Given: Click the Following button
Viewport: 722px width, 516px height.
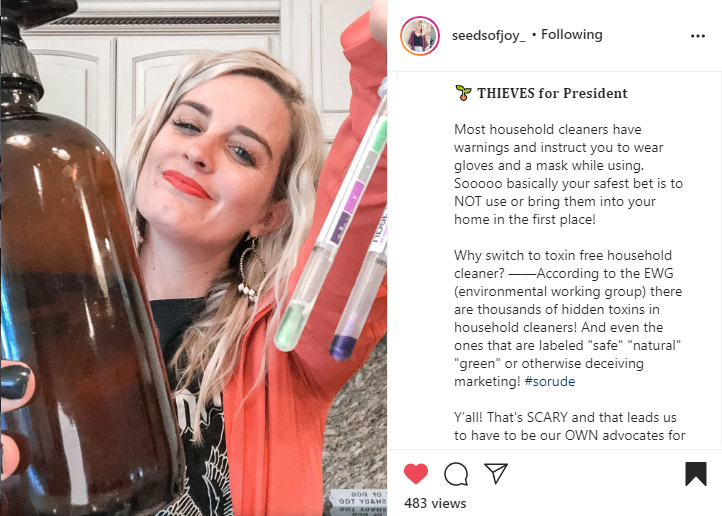Looking at the screenshot, I should pos(571,35).
